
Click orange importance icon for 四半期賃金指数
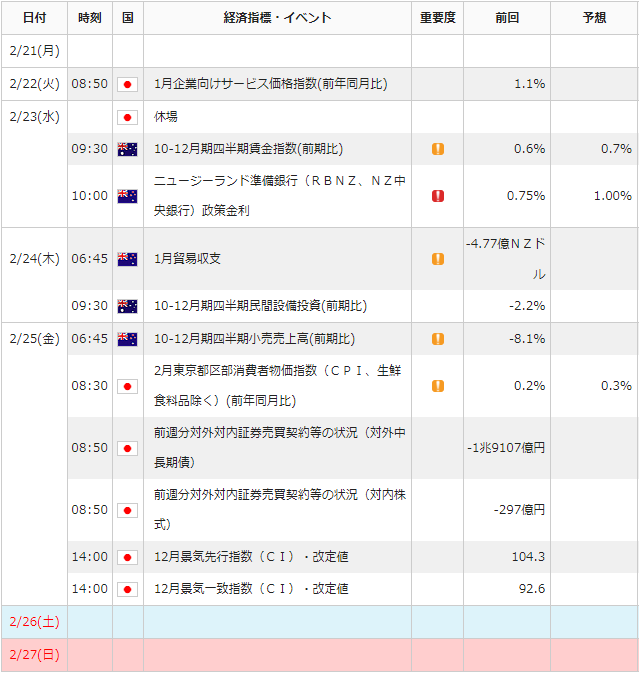(438, 149)
